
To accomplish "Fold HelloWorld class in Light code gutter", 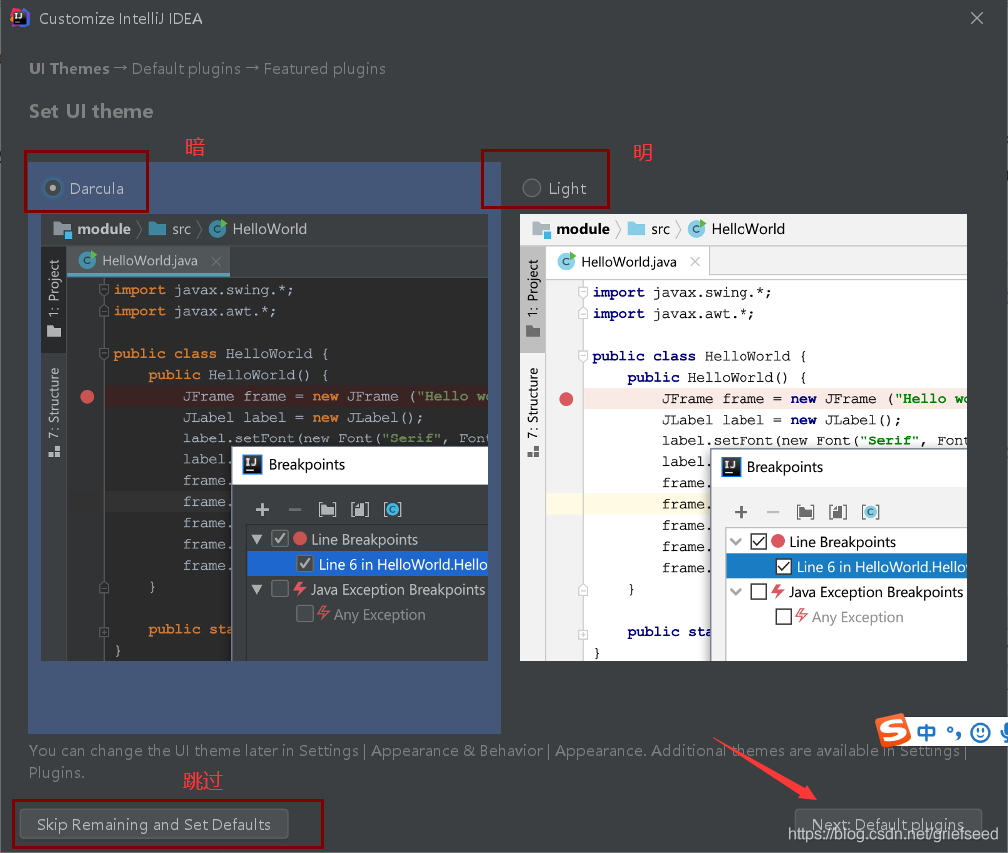I will (583, 356).
